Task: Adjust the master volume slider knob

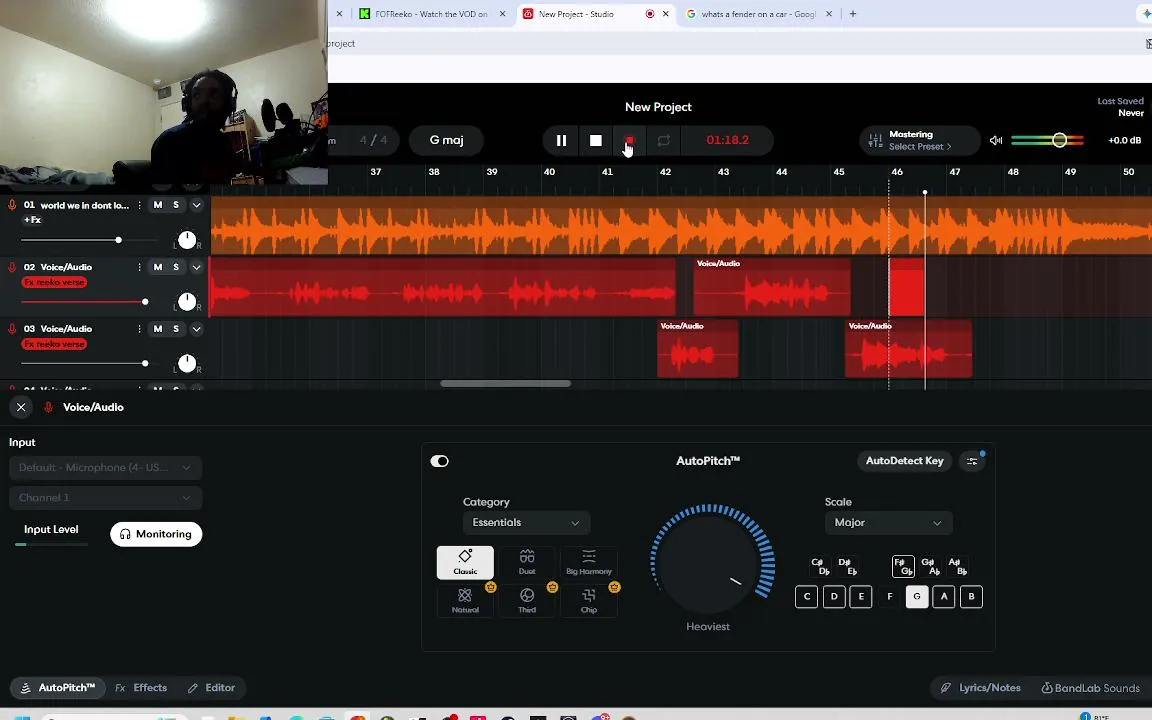Action: coord(1059,140)
